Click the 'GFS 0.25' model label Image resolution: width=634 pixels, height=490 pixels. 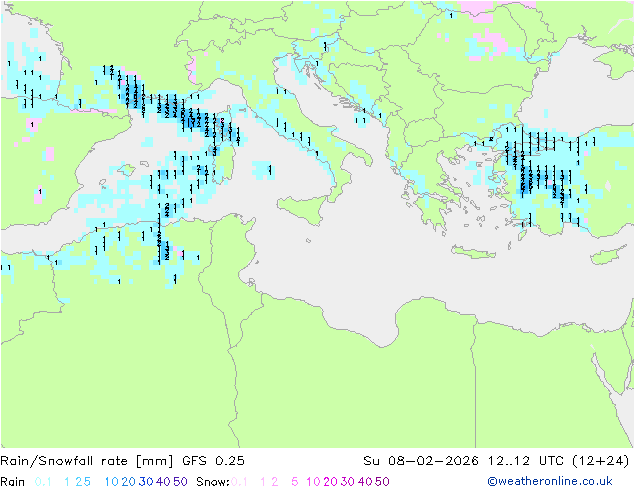tap(213, 461)
